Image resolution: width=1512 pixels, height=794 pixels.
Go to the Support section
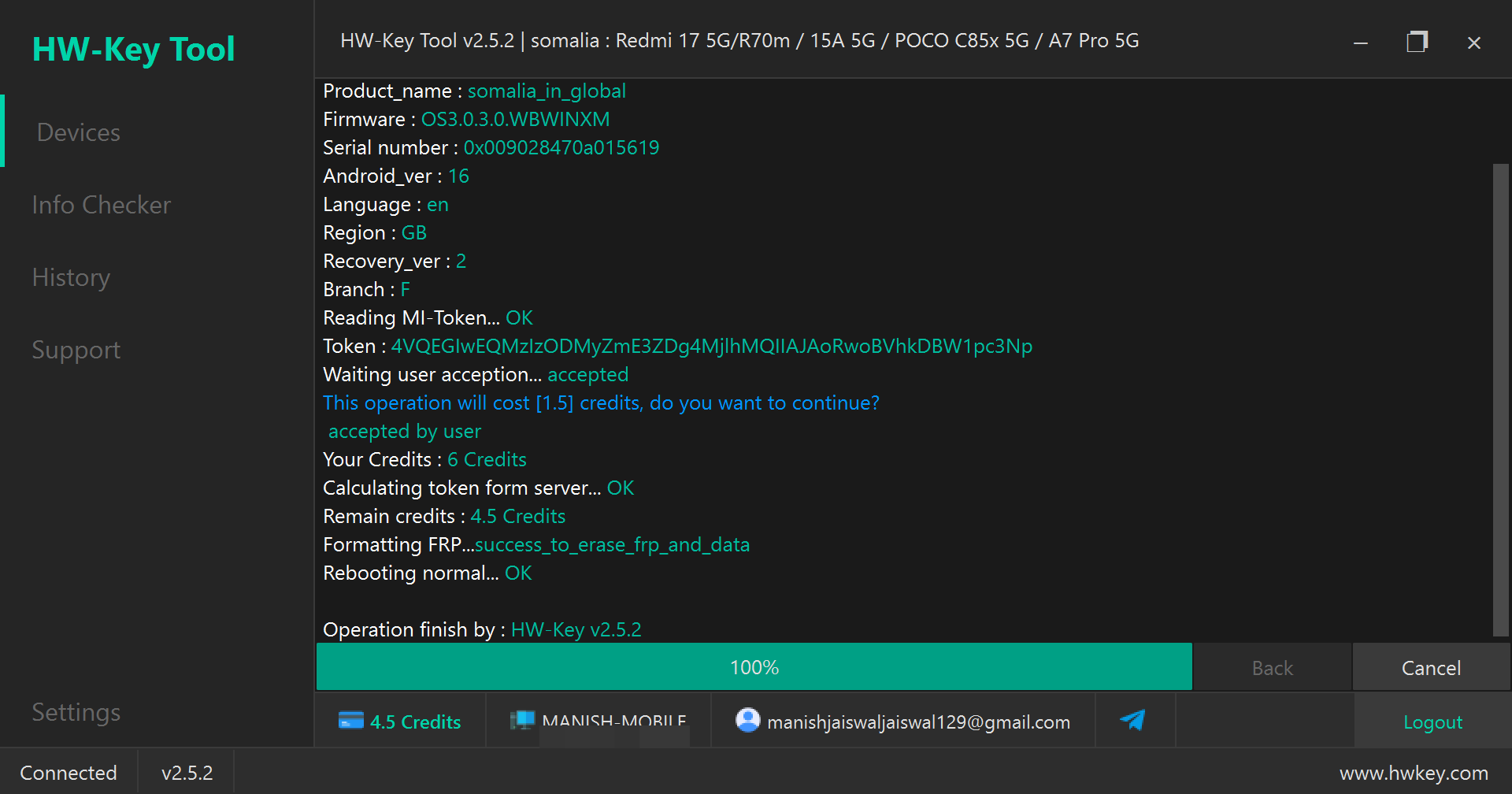pos(76,350)
